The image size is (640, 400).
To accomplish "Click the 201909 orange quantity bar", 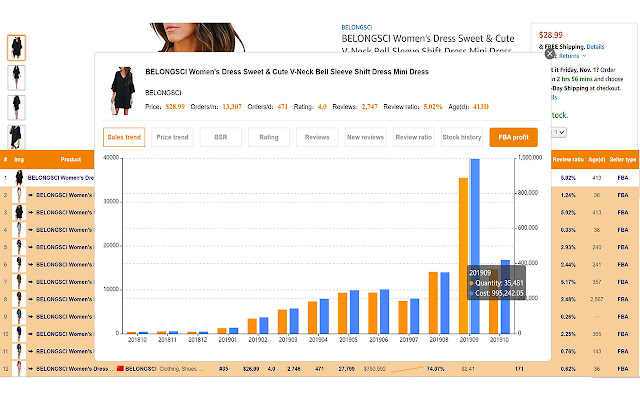I will [x=463, y=256].
